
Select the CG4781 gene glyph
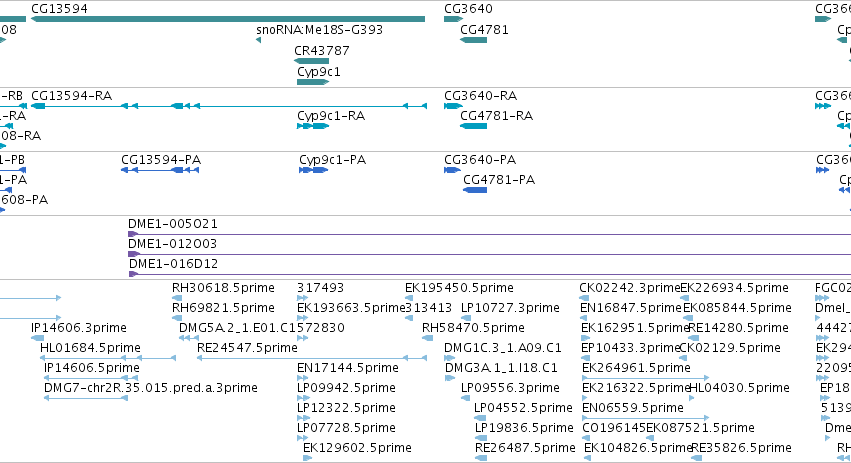tap(473, 40)
